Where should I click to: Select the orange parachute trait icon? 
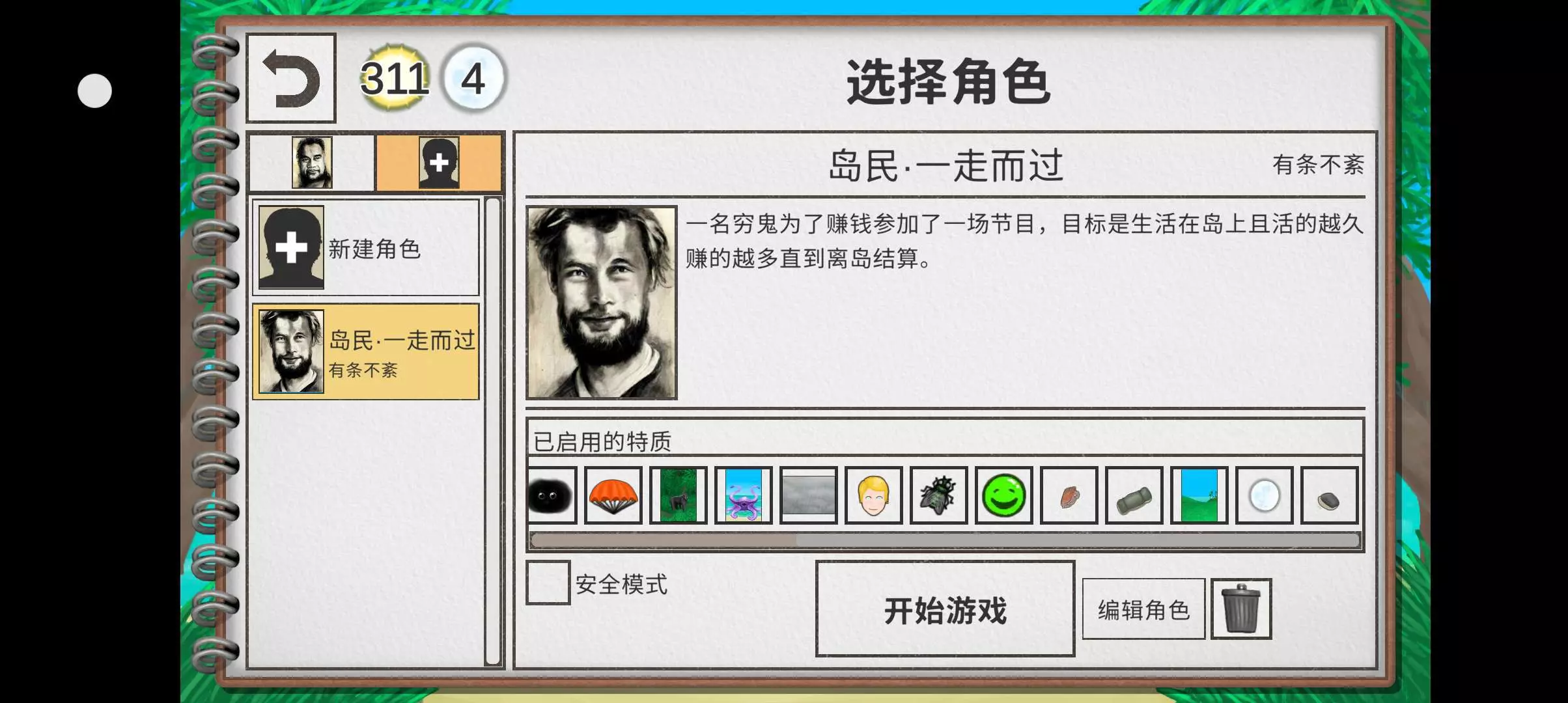(x=613, y=495)
